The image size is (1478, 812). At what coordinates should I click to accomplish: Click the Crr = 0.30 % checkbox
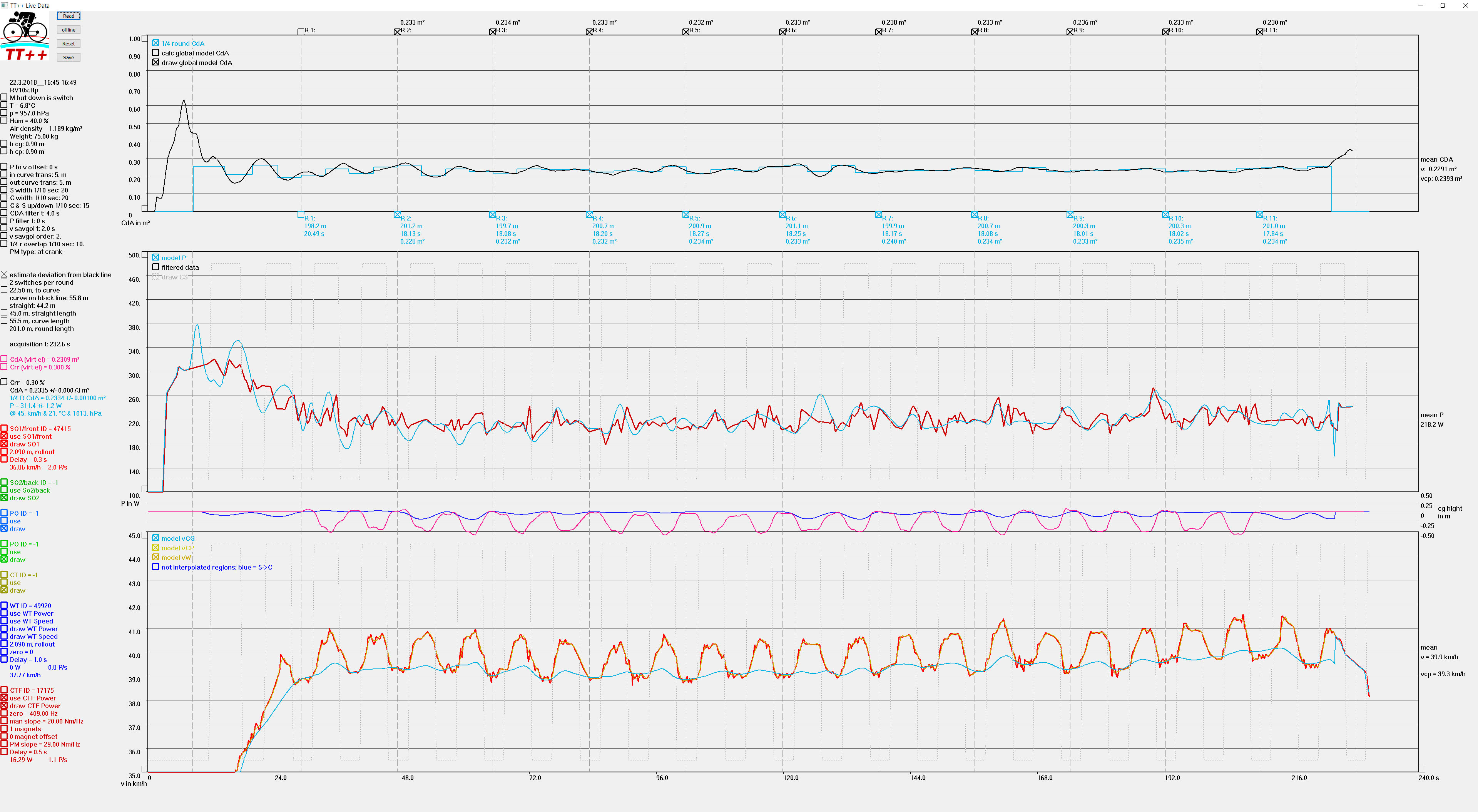(x=4, y=382)
